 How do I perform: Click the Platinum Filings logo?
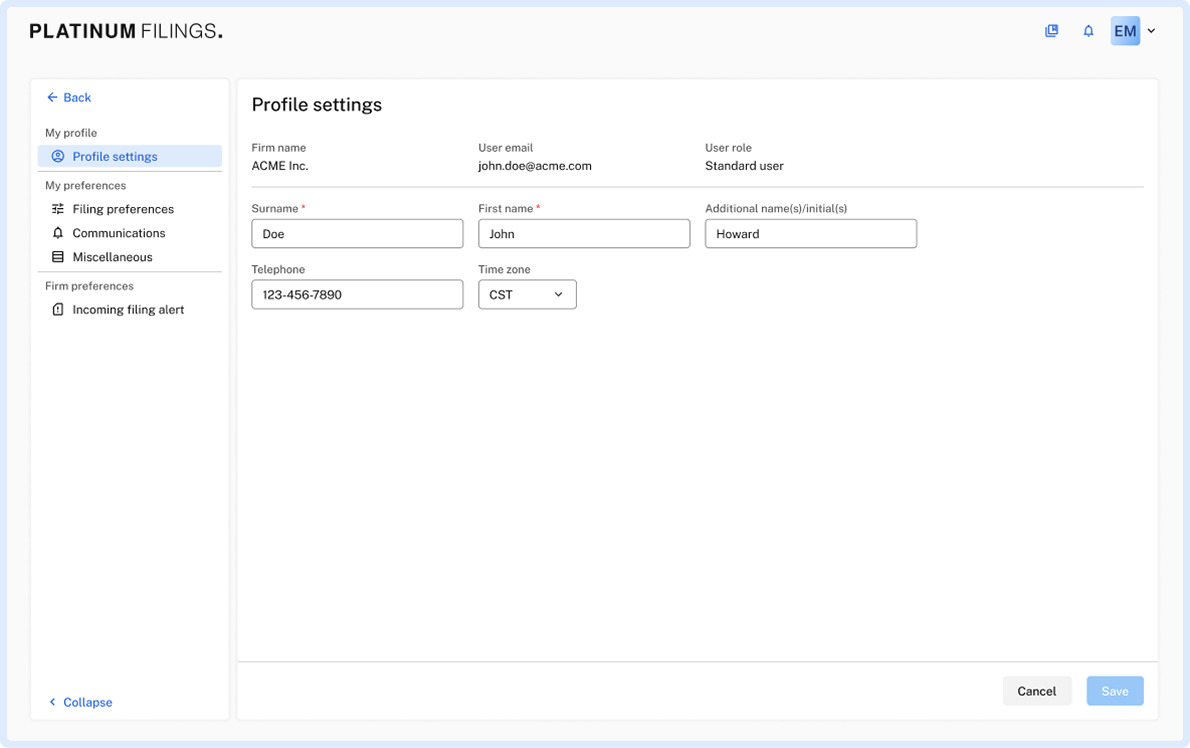126,31
